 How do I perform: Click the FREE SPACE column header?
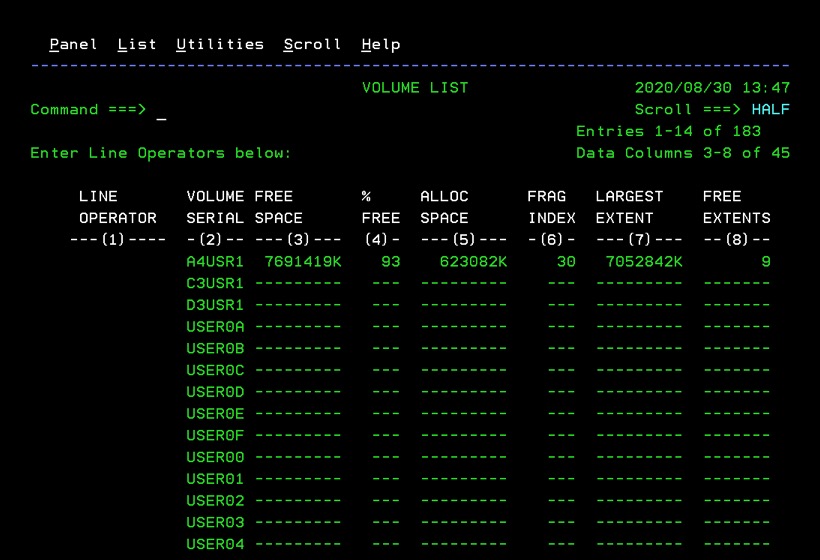(x=279, y=207)
